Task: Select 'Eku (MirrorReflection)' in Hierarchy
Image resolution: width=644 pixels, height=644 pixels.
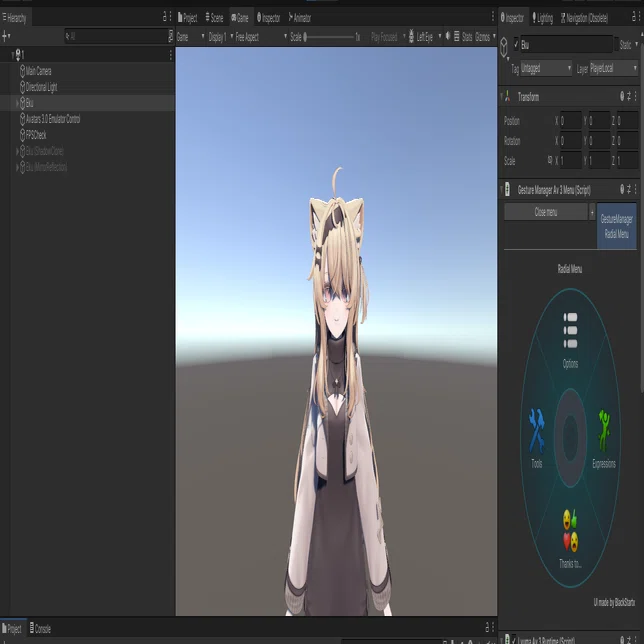Action: pos(46,167)
